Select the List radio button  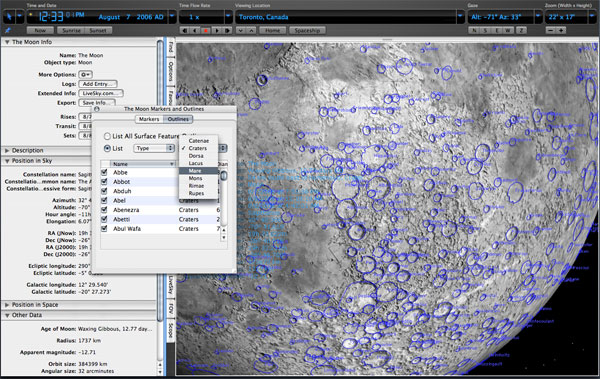[108, 149]
